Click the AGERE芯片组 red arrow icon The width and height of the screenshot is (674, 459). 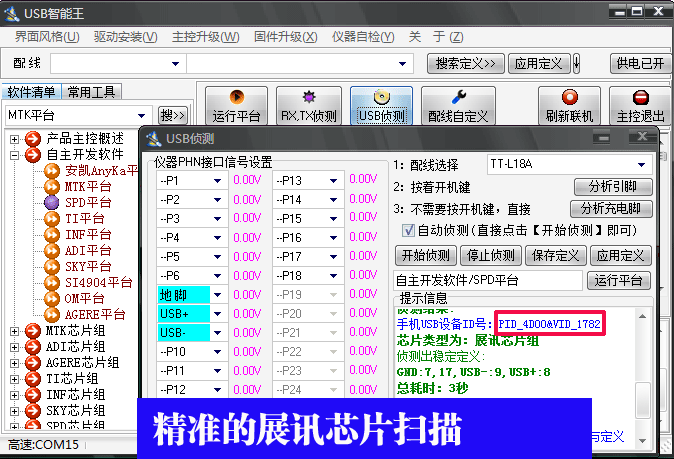[x=33, y=363]
